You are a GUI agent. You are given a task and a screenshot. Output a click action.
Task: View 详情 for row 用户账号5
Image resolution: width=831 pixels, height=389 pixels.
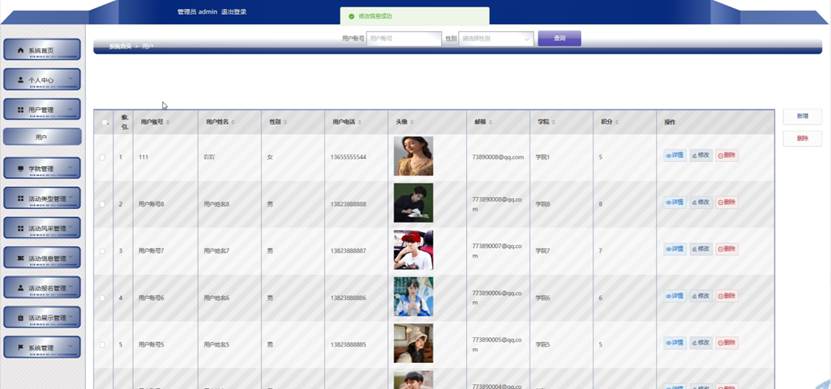click(675, 342)
